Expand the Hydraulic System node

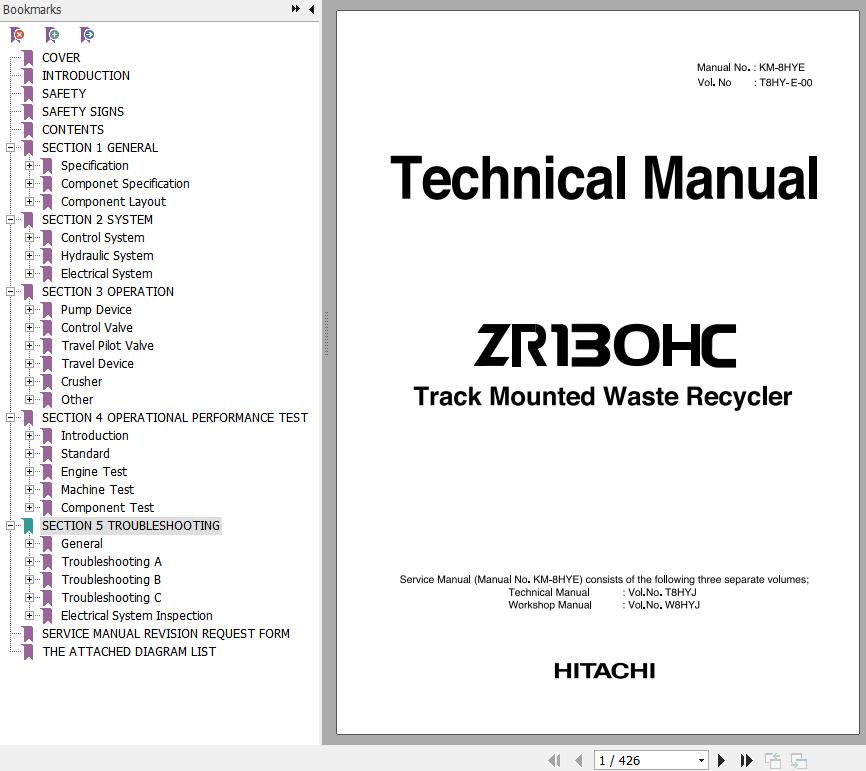click(29, 256)
